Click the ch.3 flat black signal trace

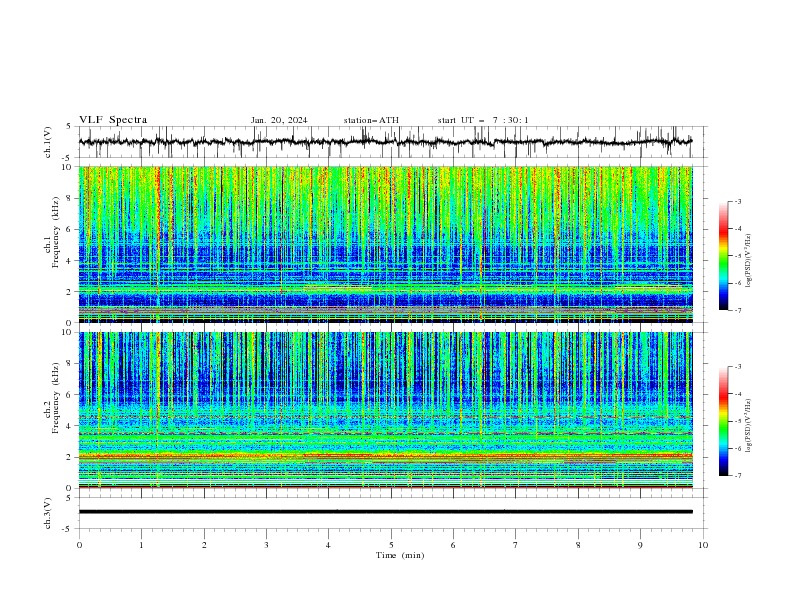pyautogui.click(x=385, y=512)
